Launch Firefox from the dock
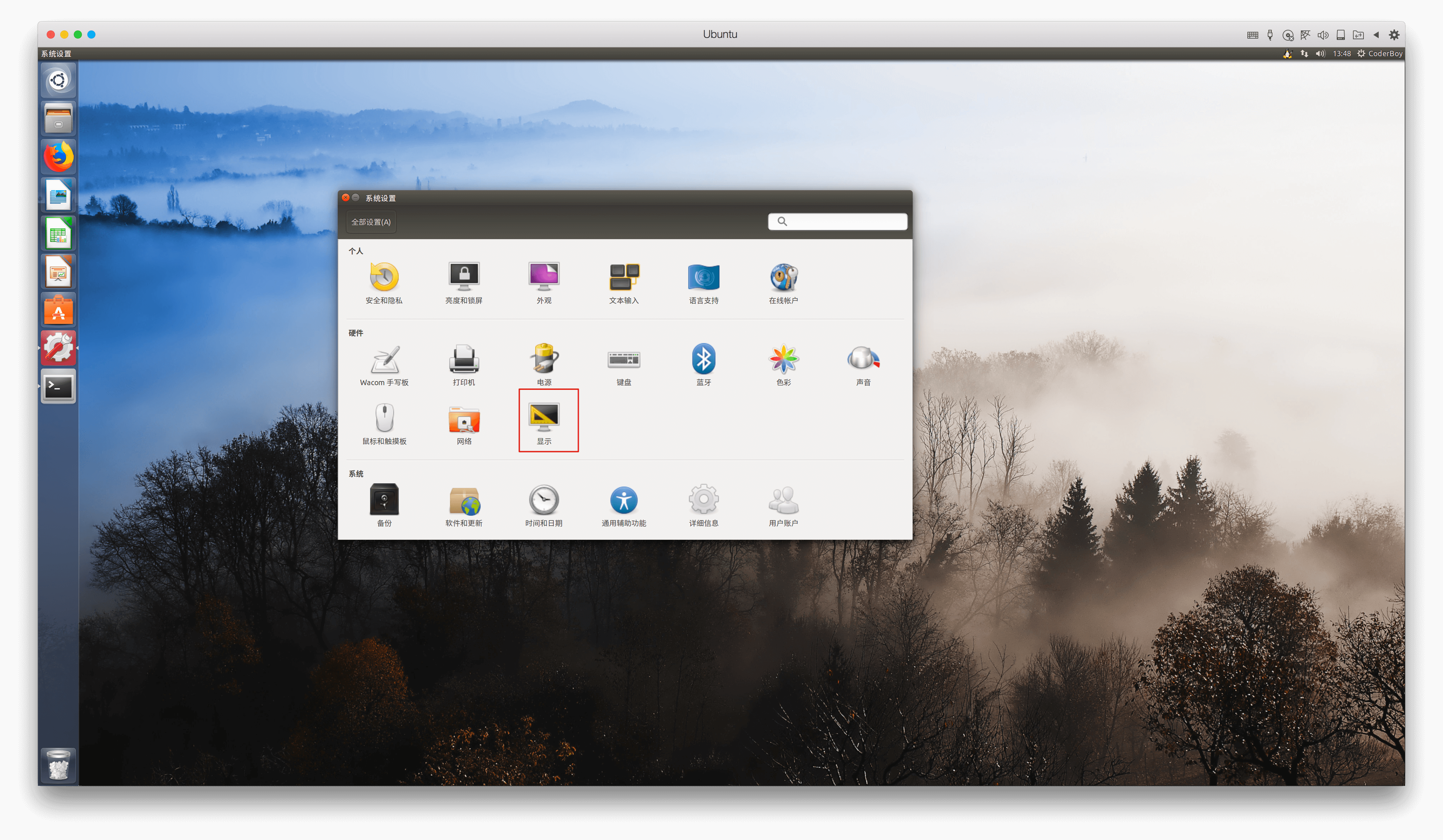Viewport: 1443px width, 840px height. tap(59, 157)
